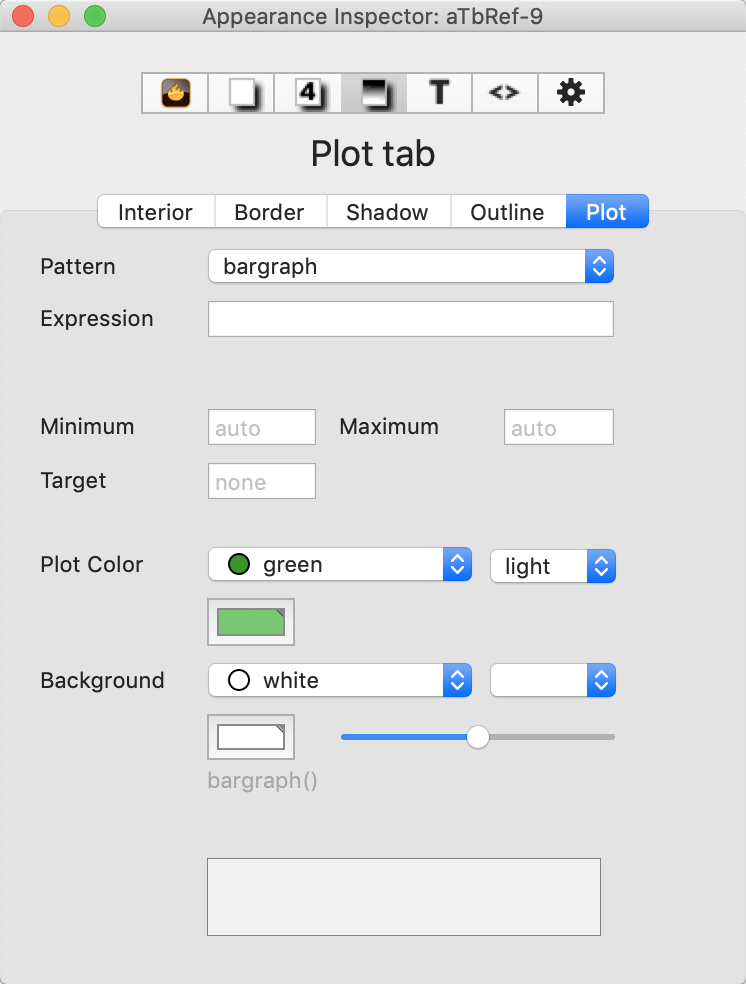This screenshot has height=984, width=746.
Task: Adjust the background opacity slider
Action: [x=477, y=737]
